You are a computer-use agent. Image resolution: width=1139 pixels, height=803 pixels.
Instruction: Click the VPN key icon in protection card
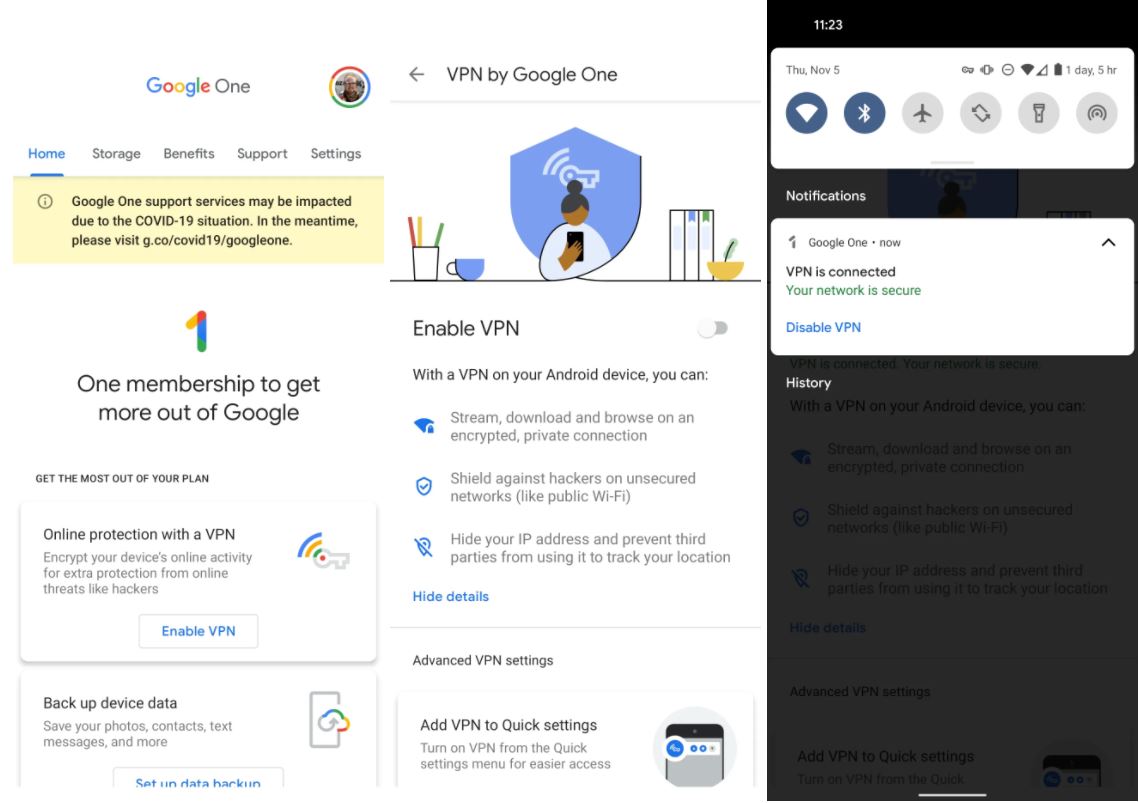coord(323,551)
